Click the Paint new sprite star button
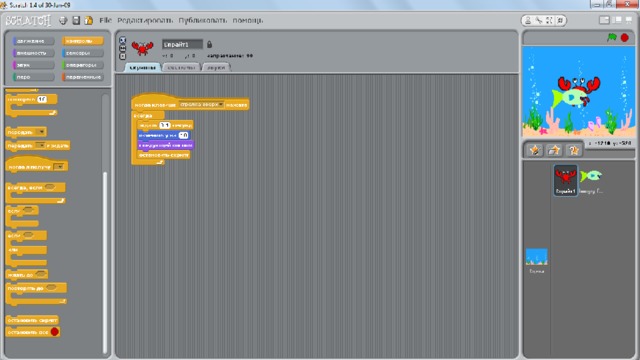The height and width of the screenshot is (360, 640). 534,150
